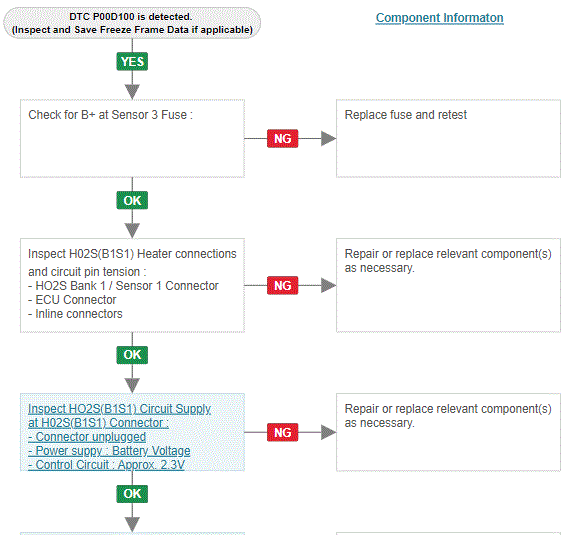Click the OK badge below Circuit Supply box
Screen dimensions: 566x535
pyautogui.click(x=132, y=494)
